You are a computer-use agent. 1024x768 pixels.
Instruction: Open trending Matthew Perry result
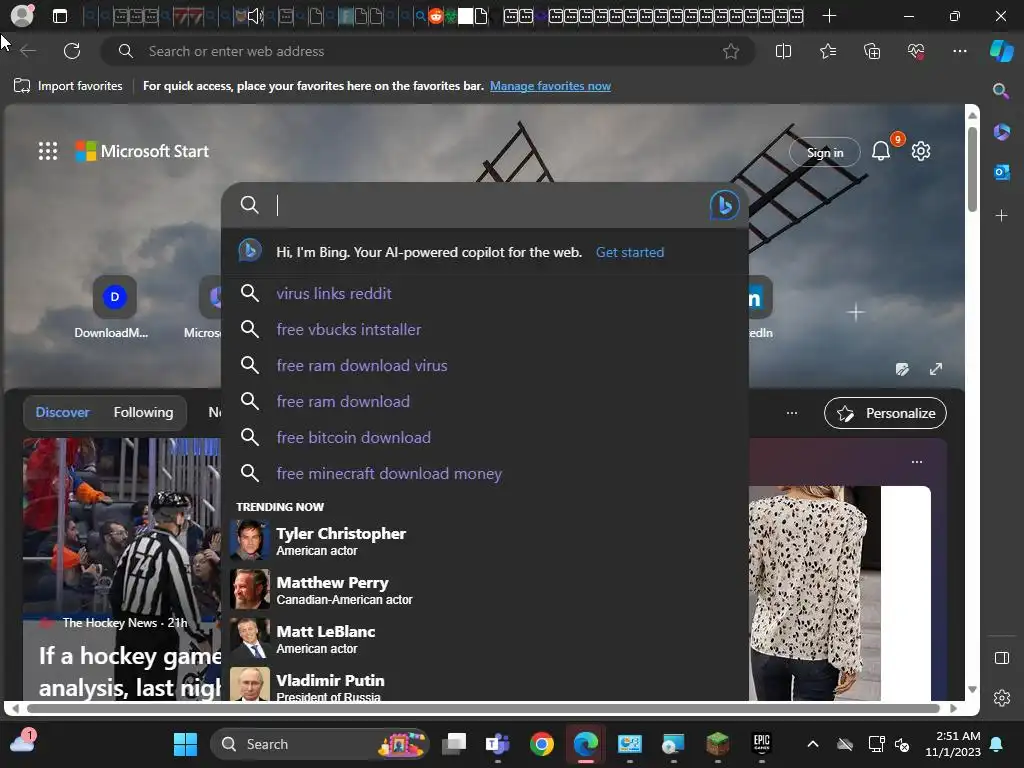tap(485, 590)
